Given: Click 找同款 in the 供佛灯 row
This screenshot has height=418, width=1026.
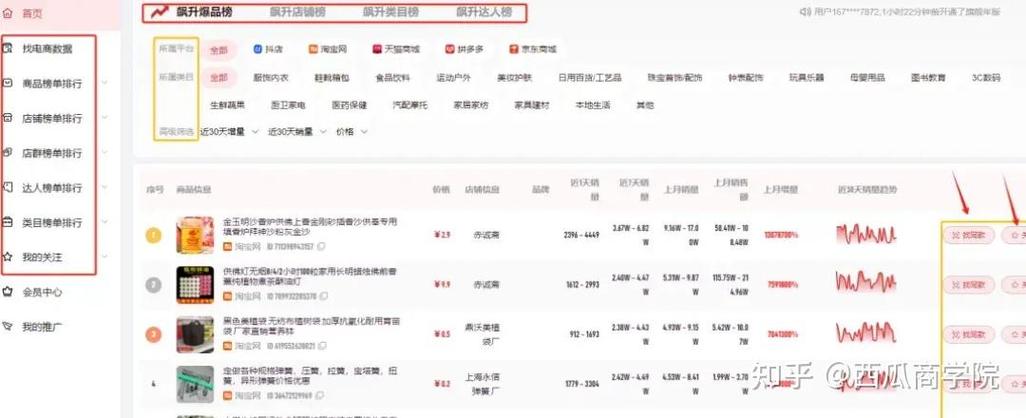Looking at the screenshot, I should pos(968,285).
